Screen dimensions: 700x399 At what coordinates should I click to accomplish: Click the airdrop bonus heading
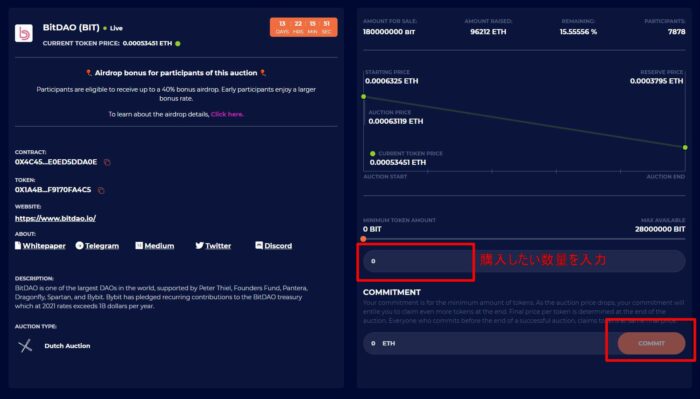click(176, 73)
